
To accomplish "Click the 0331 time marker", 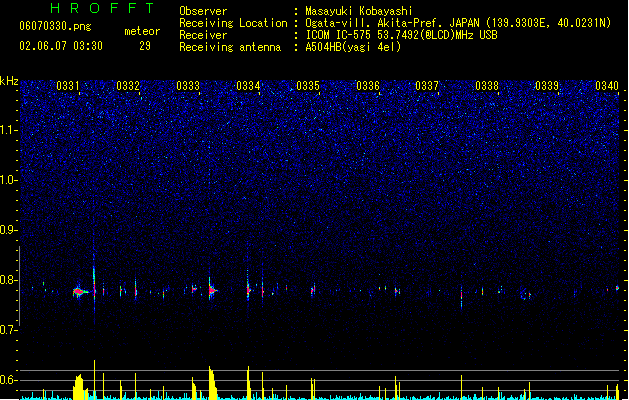I will pos(68,86).
